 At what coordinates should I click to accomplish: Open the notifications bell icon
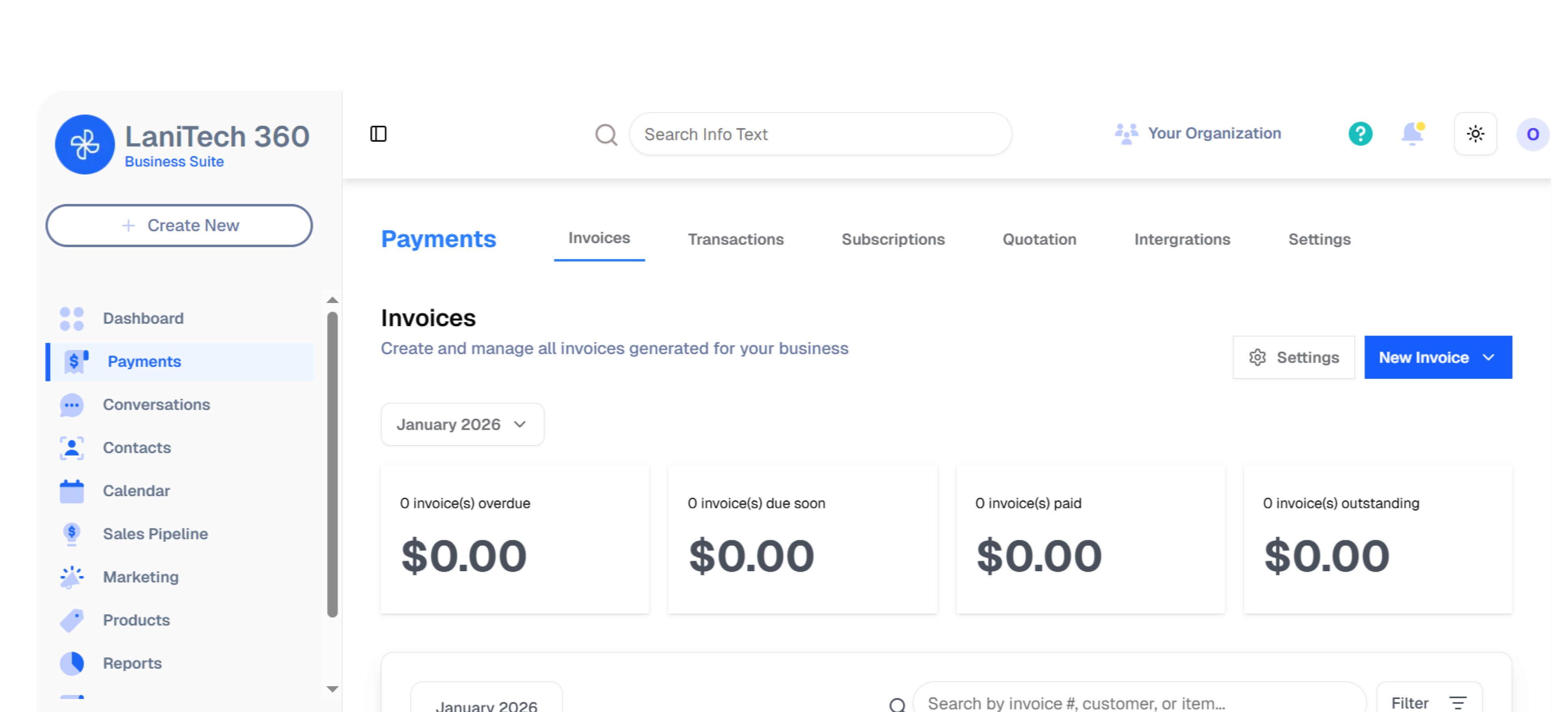click(1411, 134)
